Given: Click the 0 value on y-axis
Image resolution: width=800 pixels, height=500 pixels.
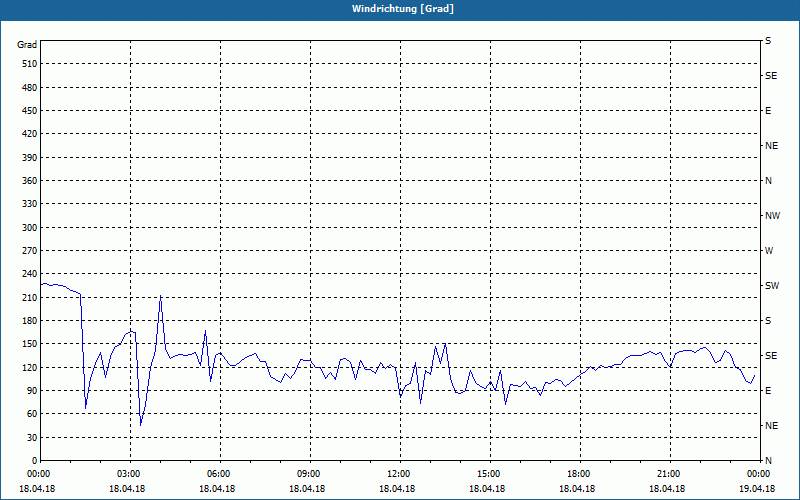Looking at the screenshot, I should [35, 461].
